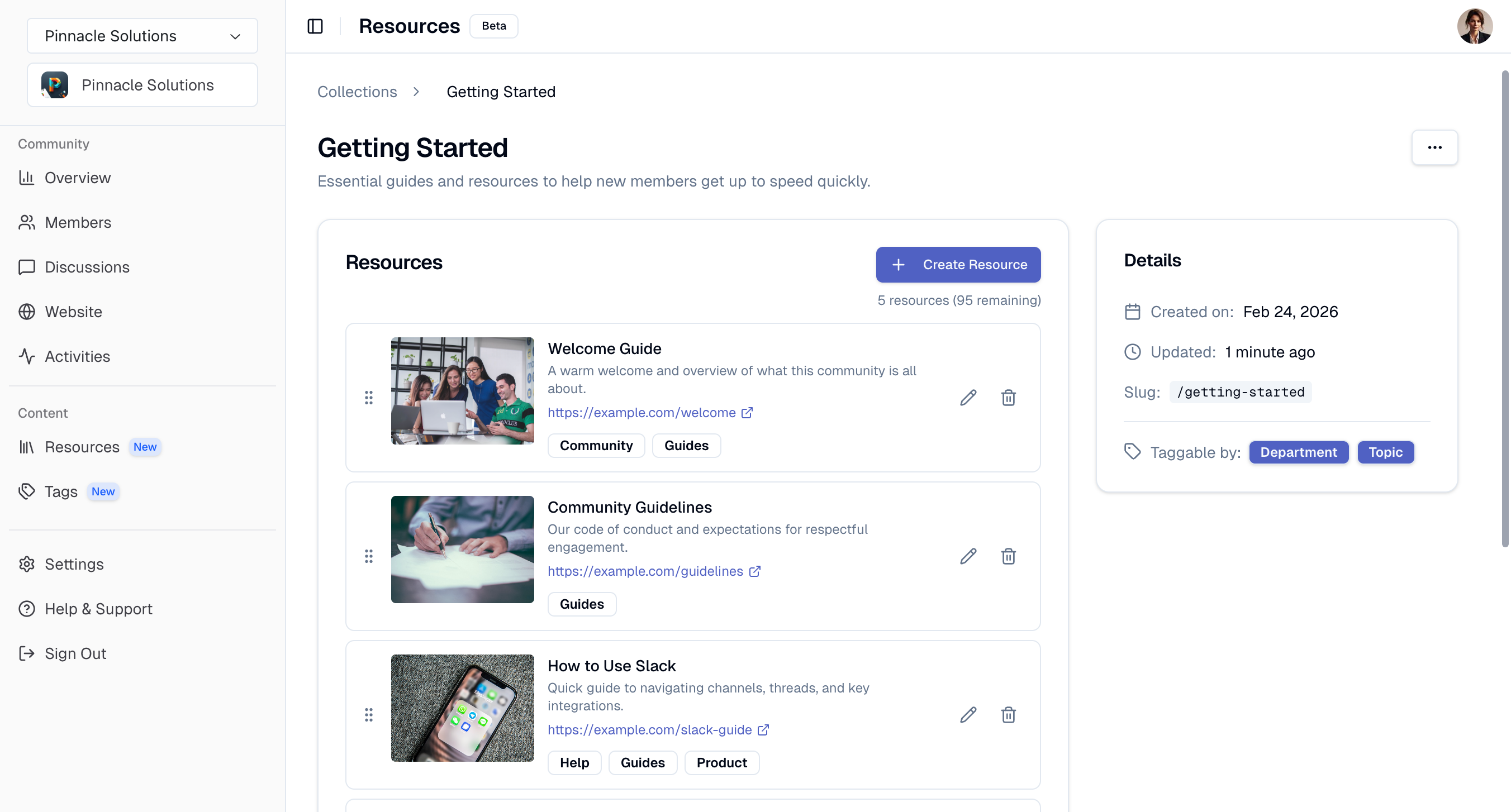This screenshot has width=1511, height=812.
Task: Edit How to Use Slack with pencil icon
Action: (968, 715)
